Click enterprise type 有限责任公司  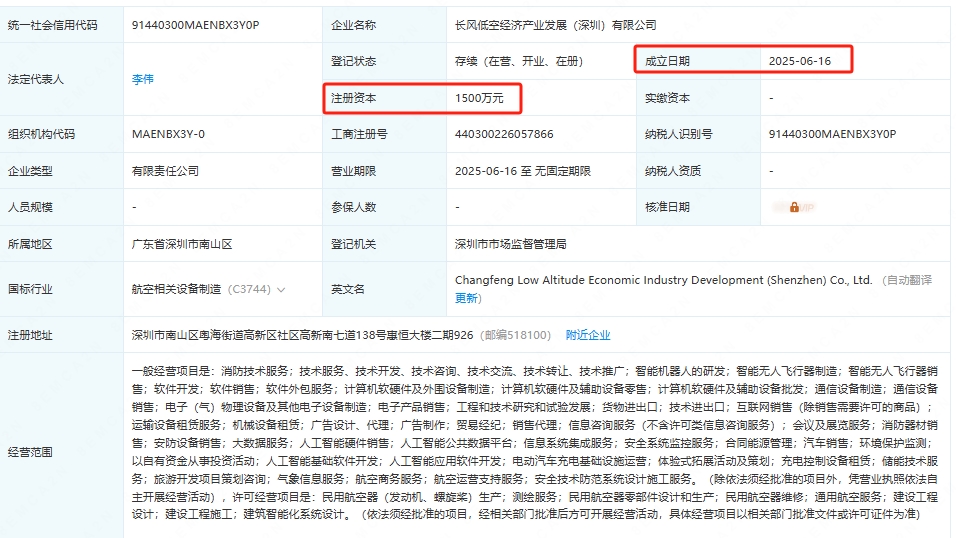click(165, 171)
